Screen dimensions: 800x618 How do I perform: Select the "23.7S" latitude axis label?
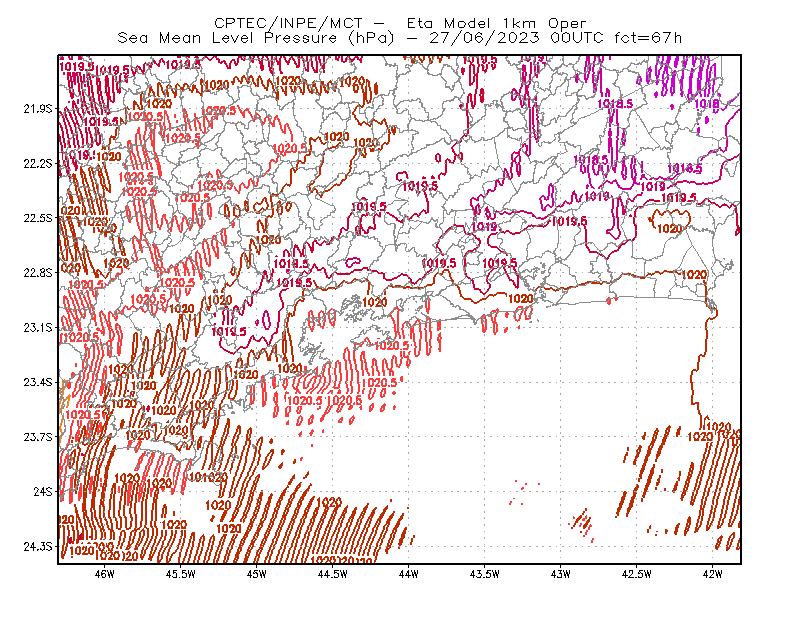tap(37, 437)
